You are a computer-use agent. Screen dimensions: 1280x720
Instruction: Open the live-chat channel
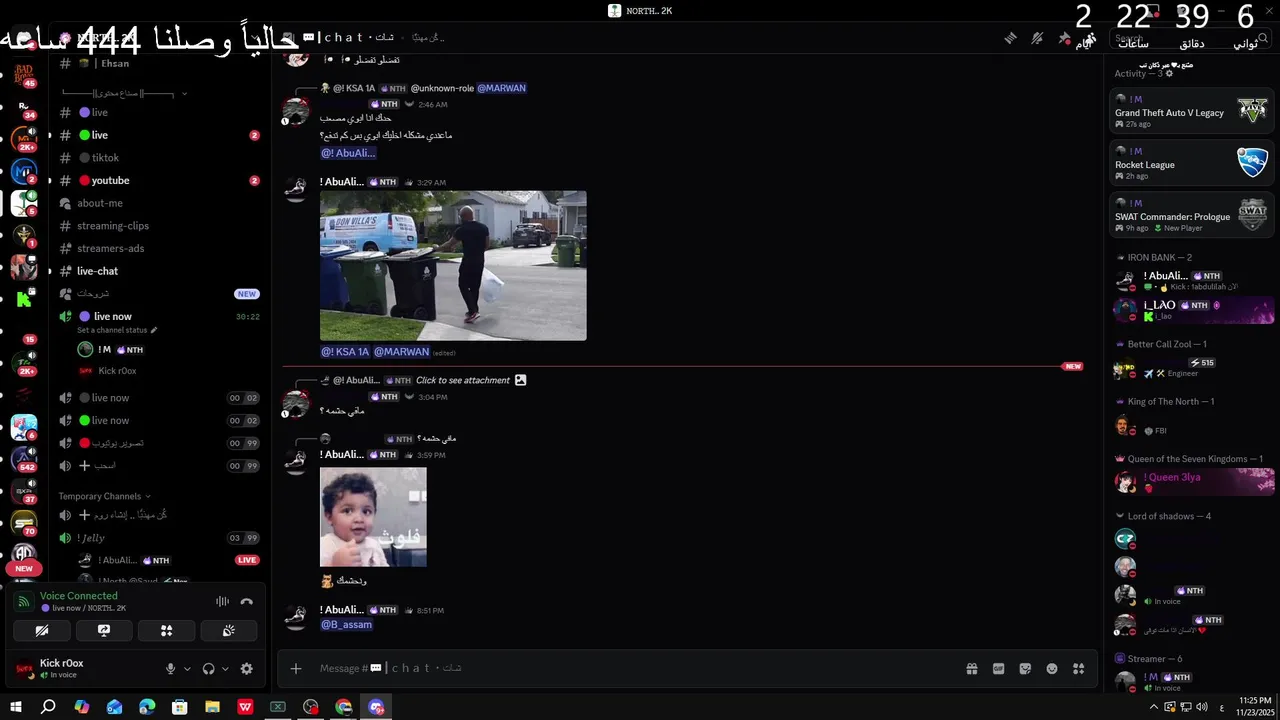[x=155, y=271]
